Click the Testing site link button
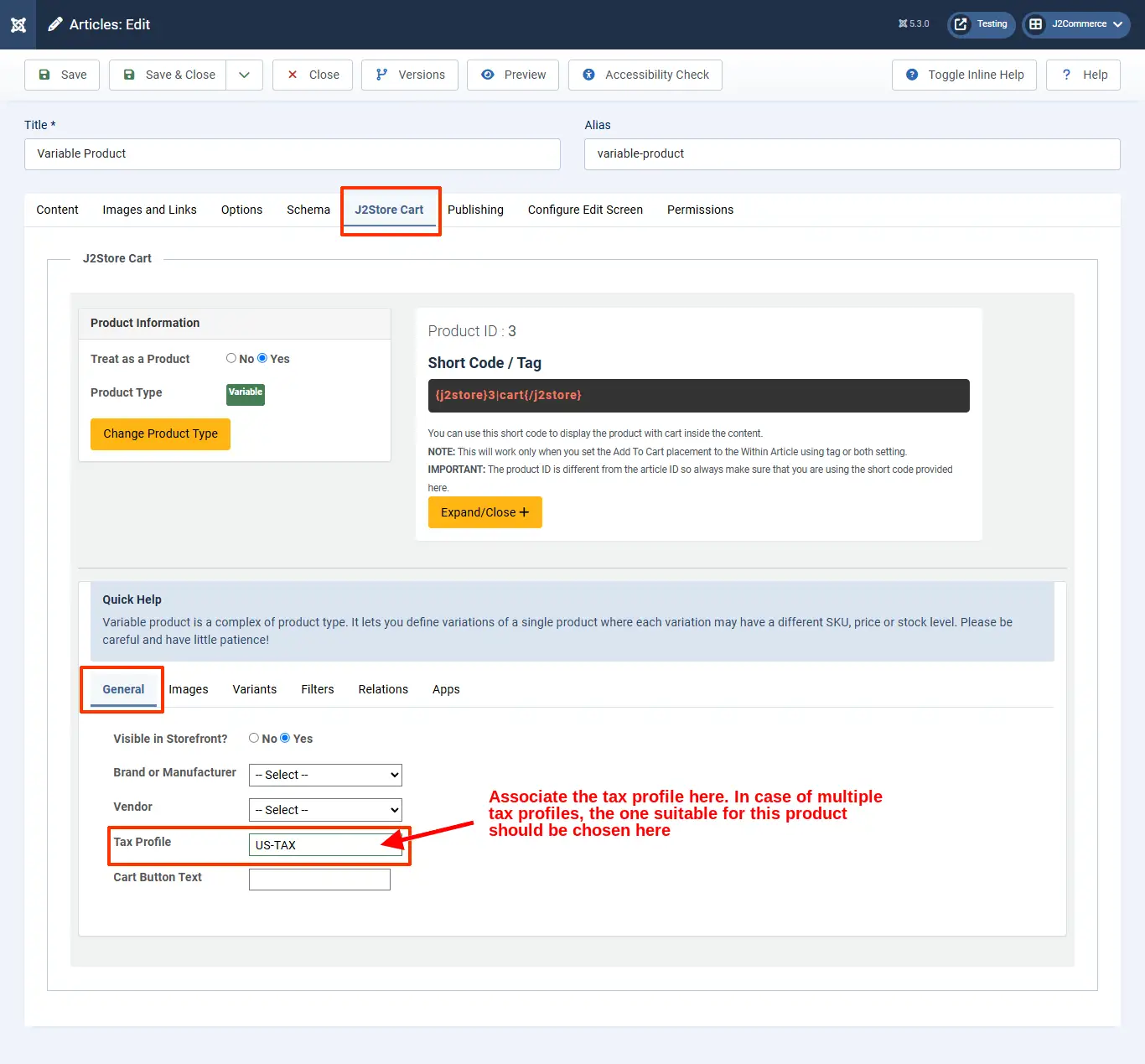The image size is (1145, 1064). pos(982,24)
